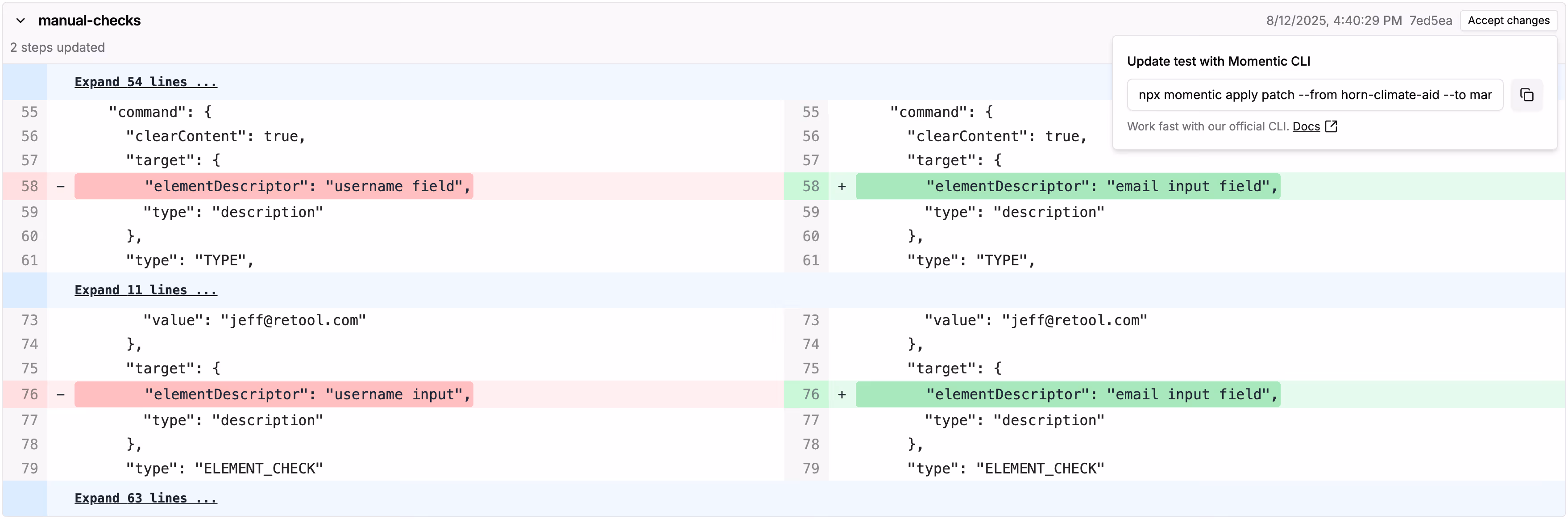Copy the Momentic CLI command
The height and width of the screenshot is (519, 1568).
click(1526, 95)
